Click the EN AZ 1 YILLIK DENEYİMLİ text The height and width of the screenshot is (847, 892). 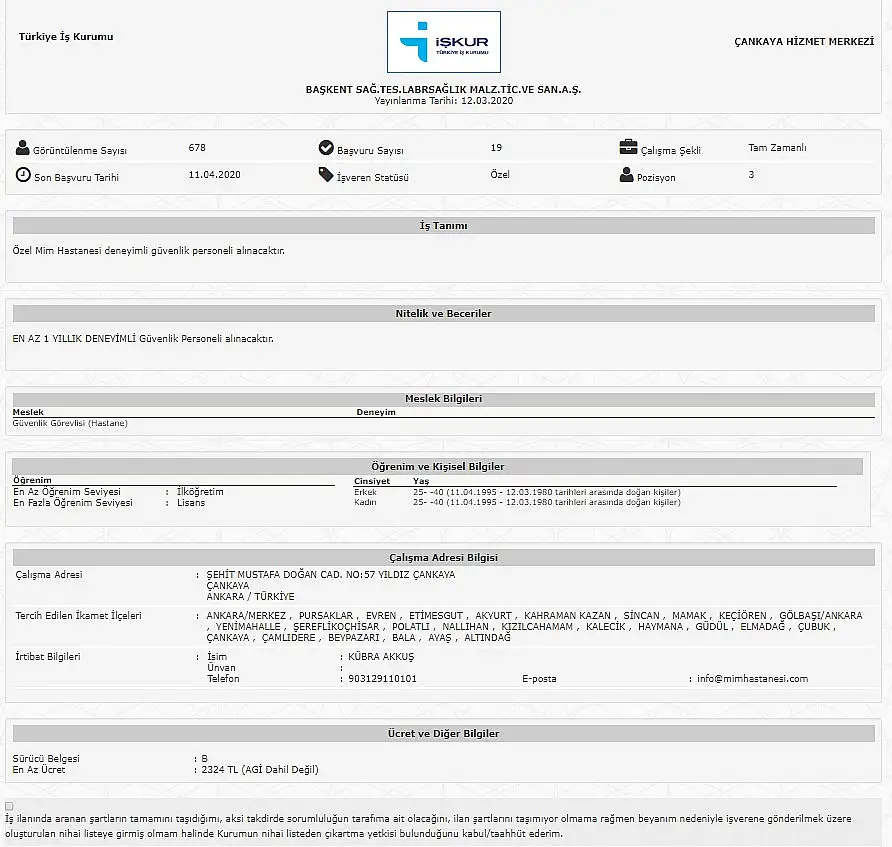(x=143, y=338)
